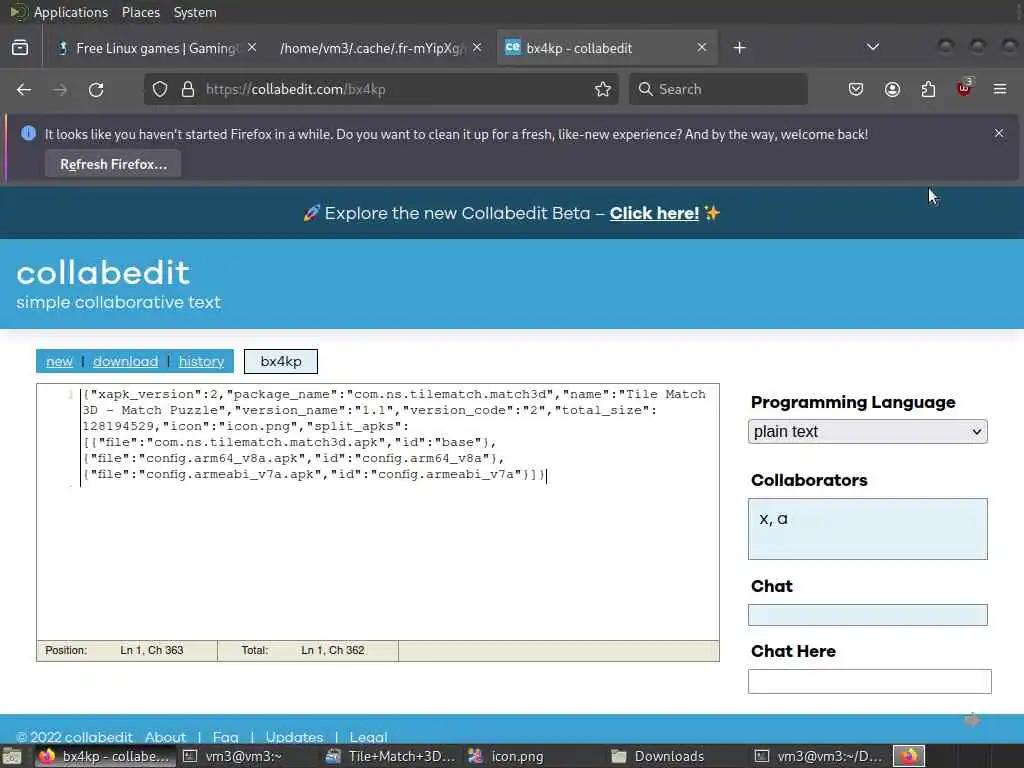Image resolution: width=1024 pixels, height=768 pixels.
Task: Open the Faq footer link
Action: (225, 737)
